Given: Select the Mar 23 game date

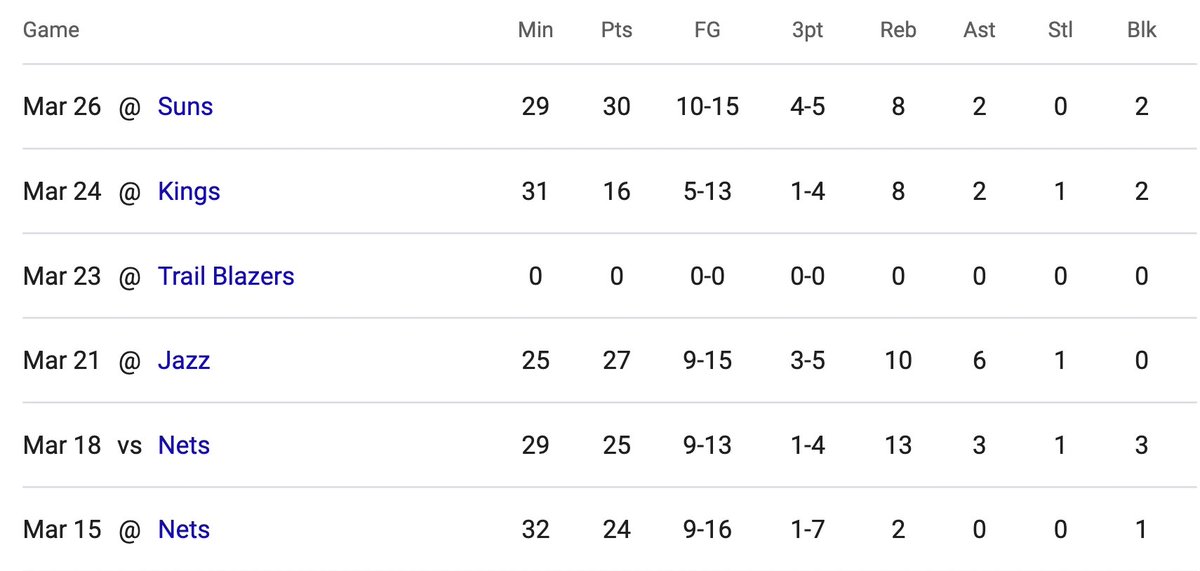Looking at the screenshot, I should pos(62,276).
